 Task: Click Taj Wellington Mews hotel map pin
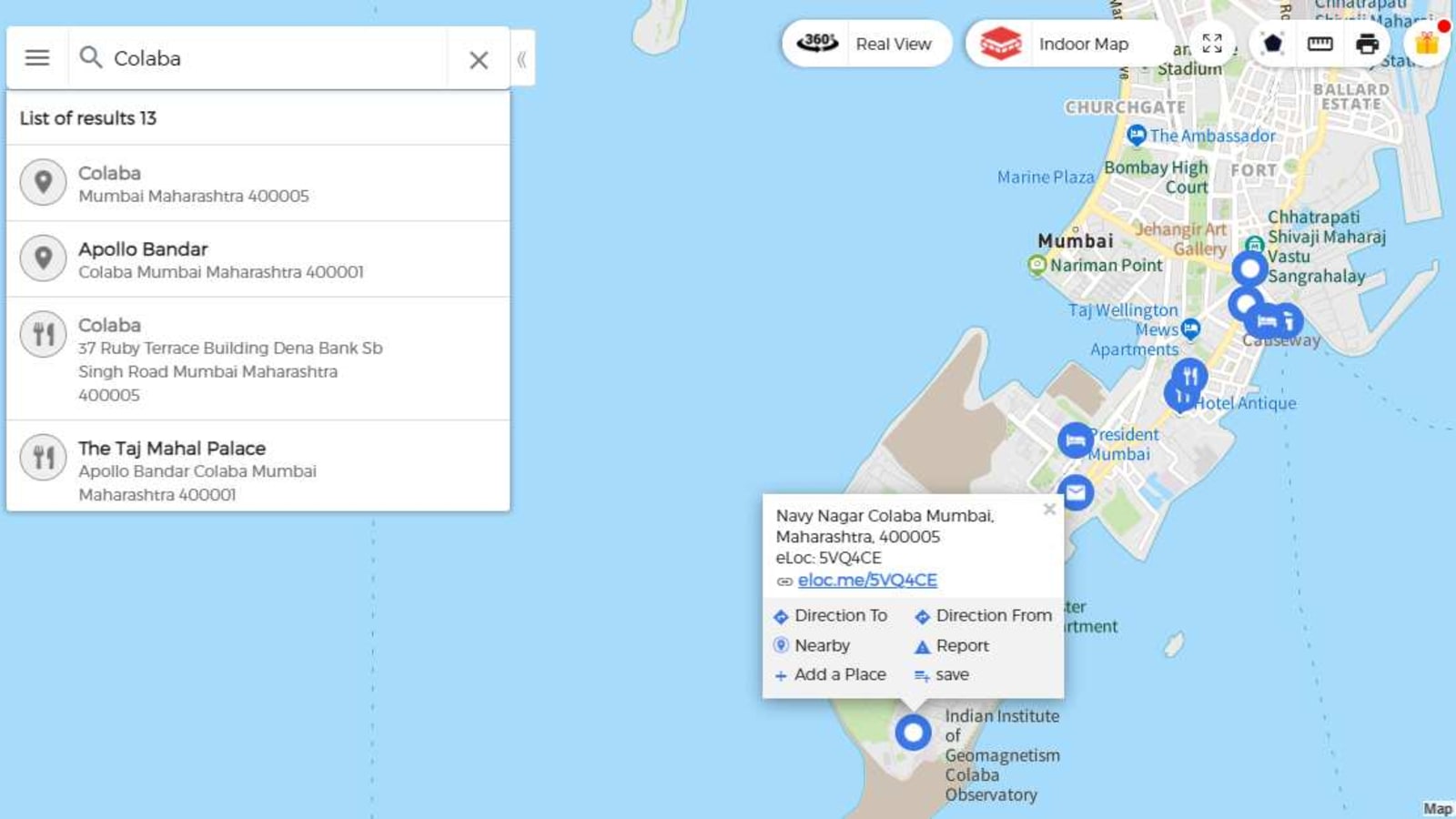pyautogui.click(x=1190, y=329)
